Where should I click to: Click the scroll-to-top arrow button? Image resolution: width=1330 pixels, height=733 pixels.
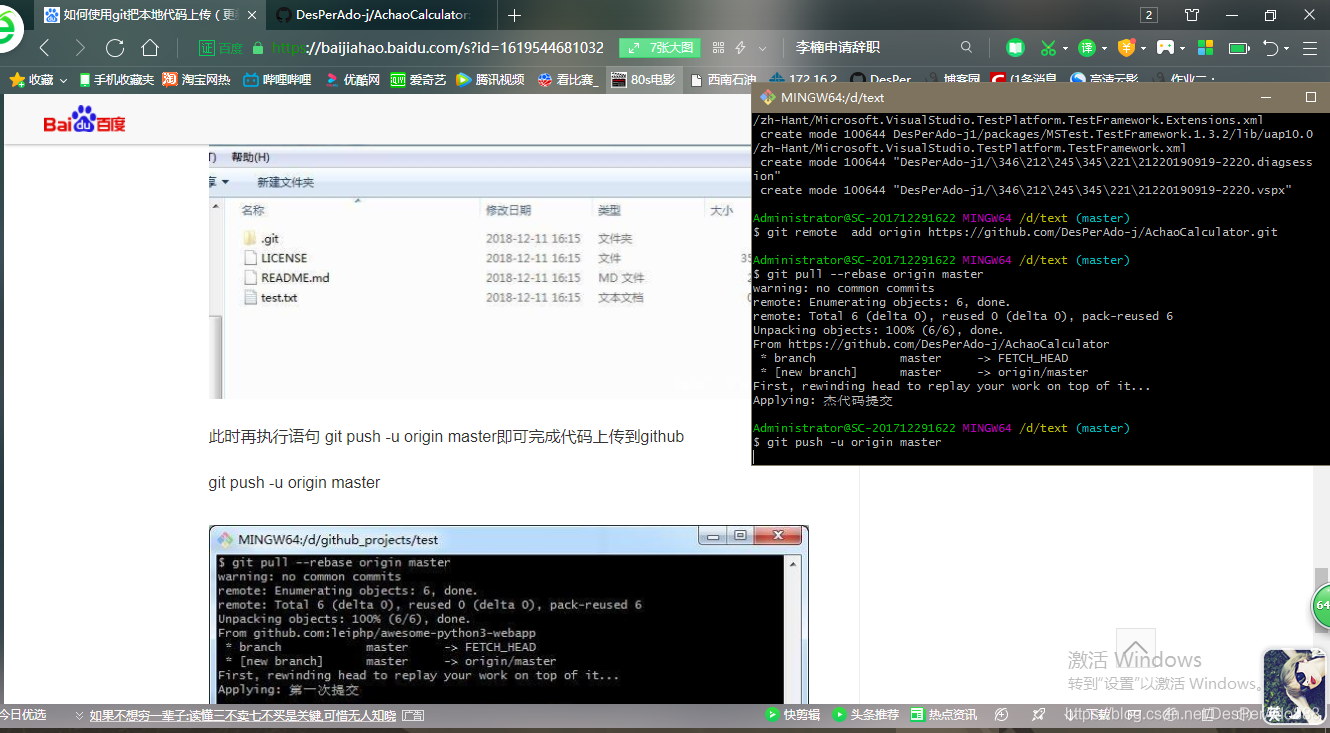pyautogui.click(x=1136, y=647)
